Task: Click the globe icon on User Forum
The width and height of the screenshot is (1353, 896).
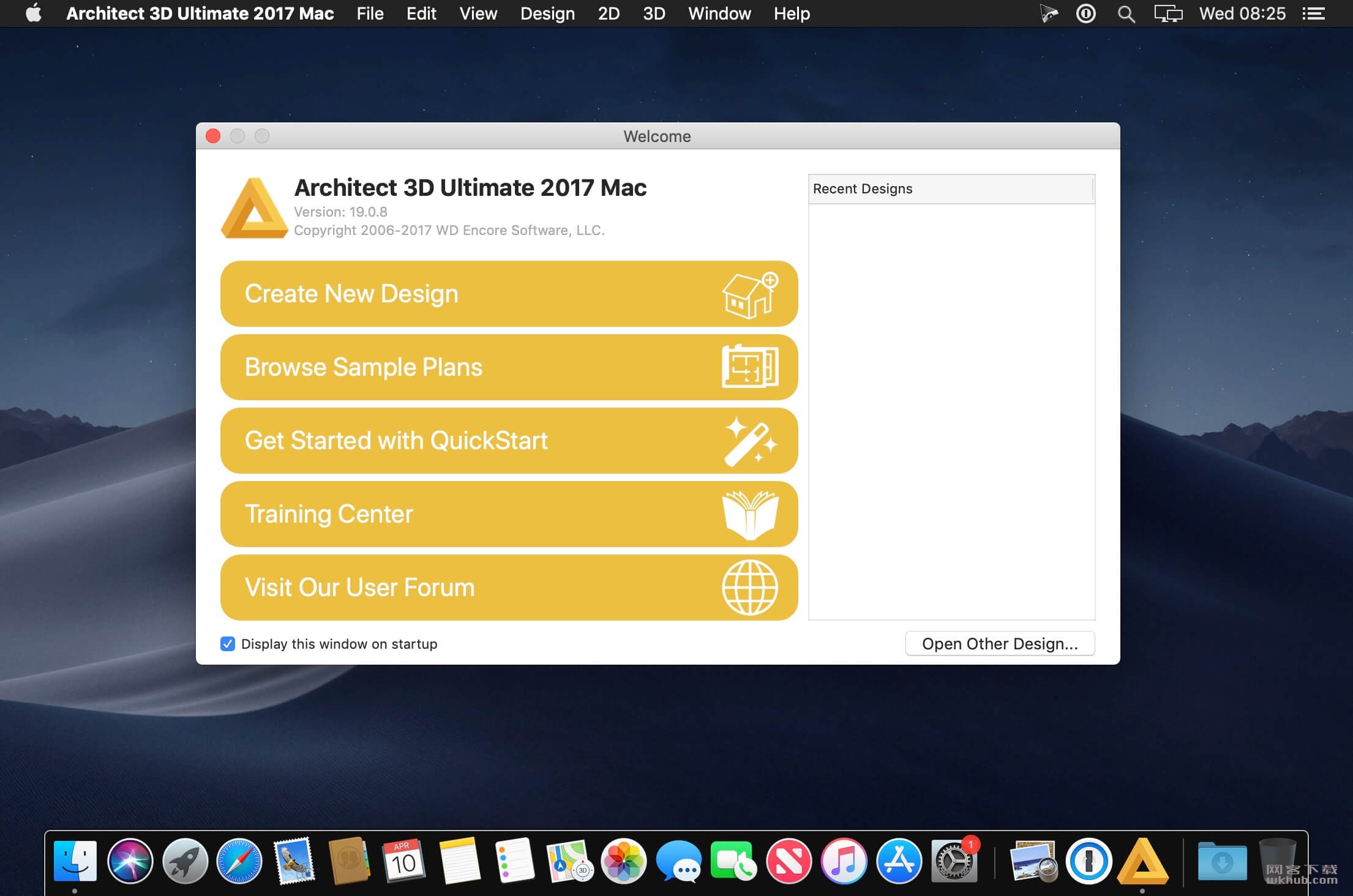Action: (x=750, y=588)
